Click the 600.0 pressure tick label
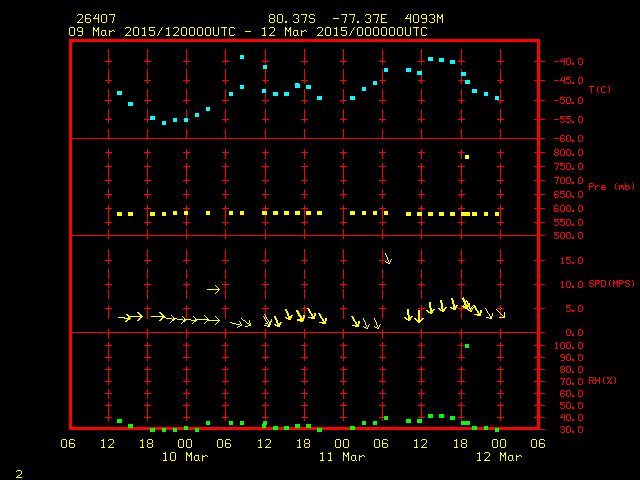This screenshot has width=640, height=480. (x=568, y=209)
